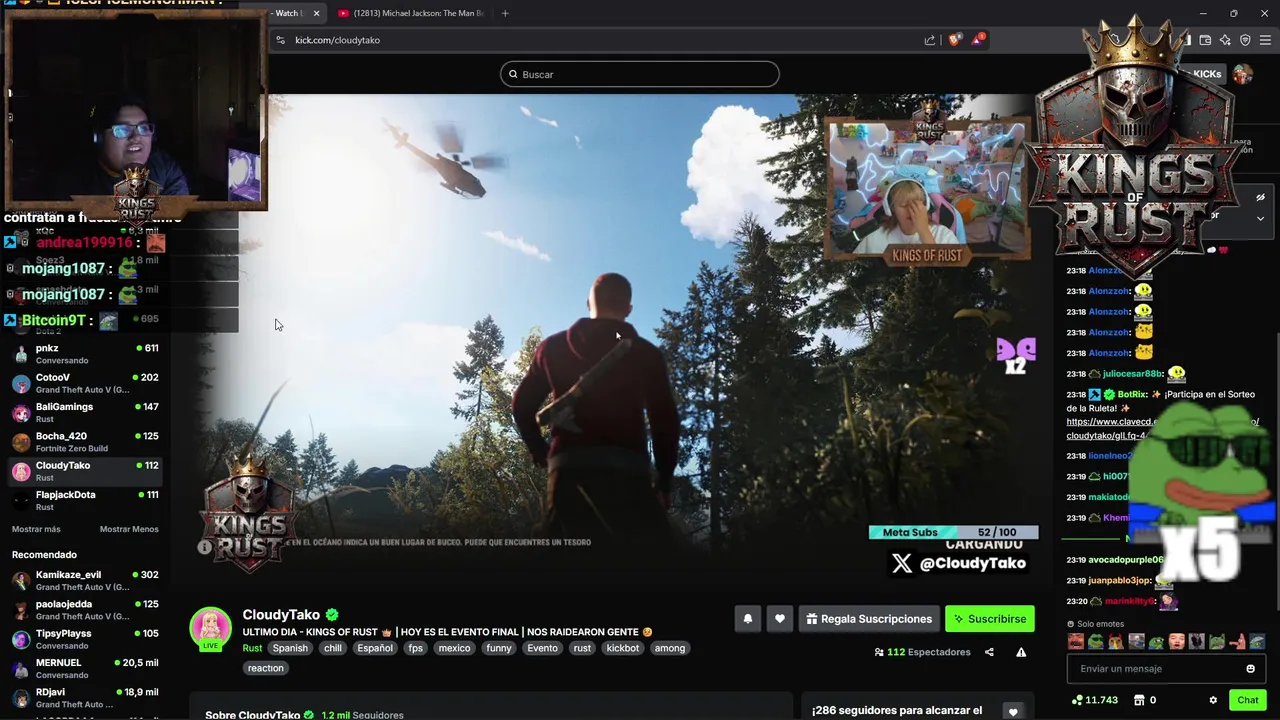Open pnkz channel in the sidebar
This screenshot has width=1280, height=720.
tap(85, 354)
